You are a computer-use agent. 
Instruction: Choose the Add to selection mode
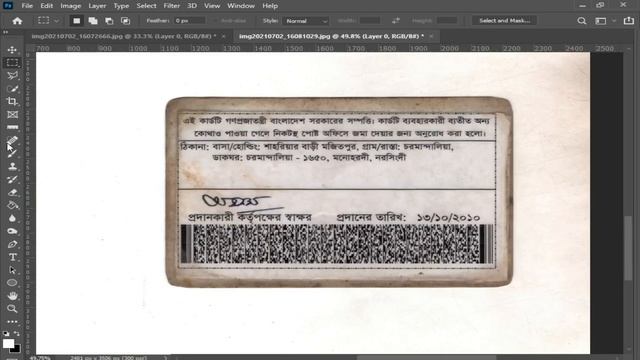(x=93, y=20)
